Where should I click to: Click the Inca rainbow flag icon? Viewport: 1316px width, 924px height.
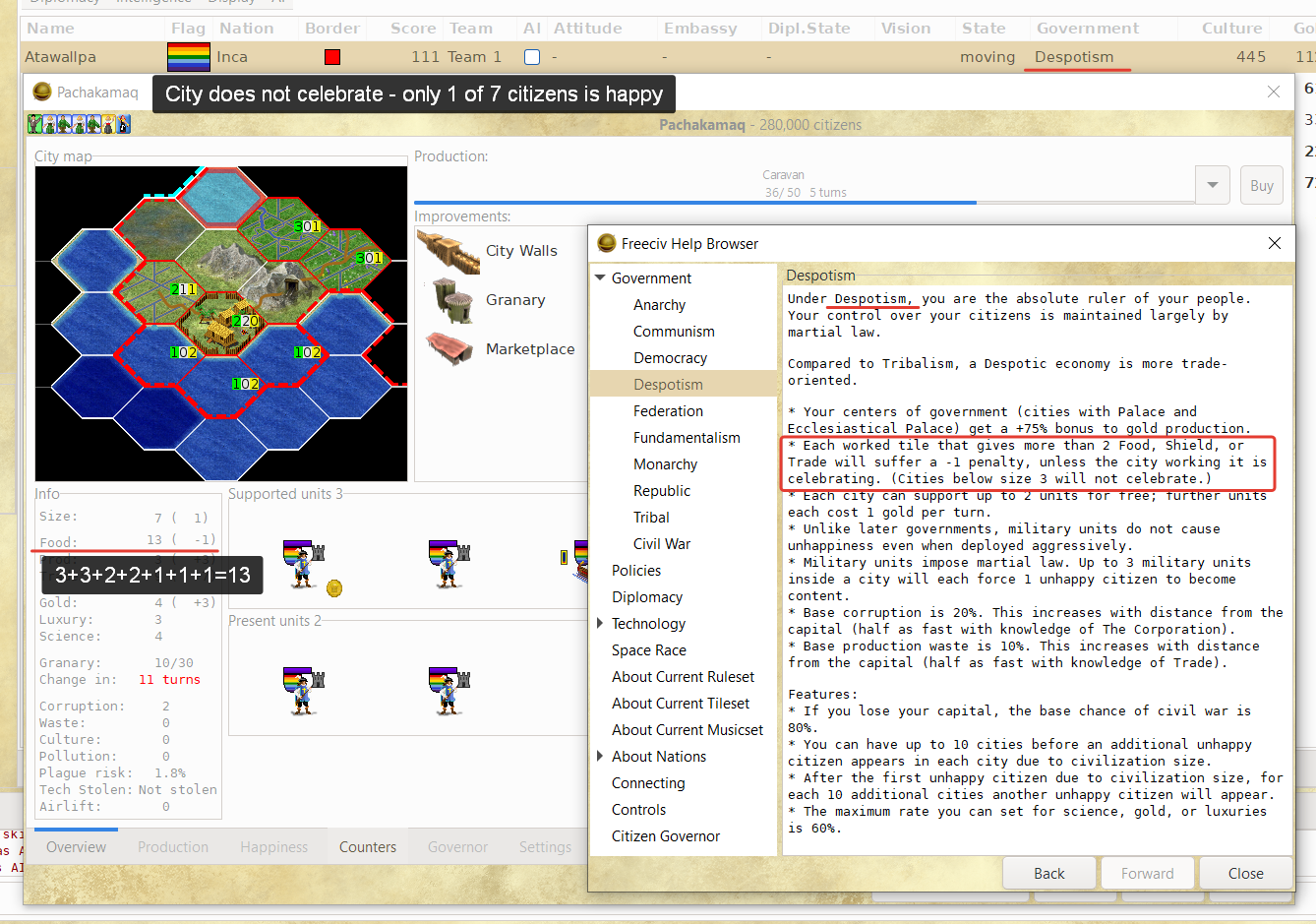(189, 57)
